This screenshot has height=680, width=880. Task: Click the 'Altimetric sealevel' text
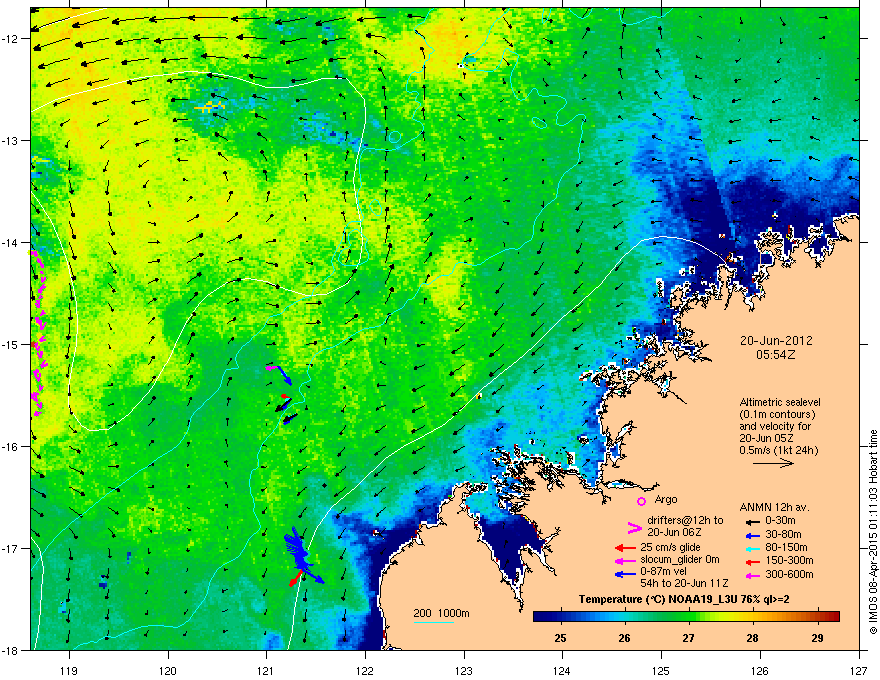[x=780, y=402]
